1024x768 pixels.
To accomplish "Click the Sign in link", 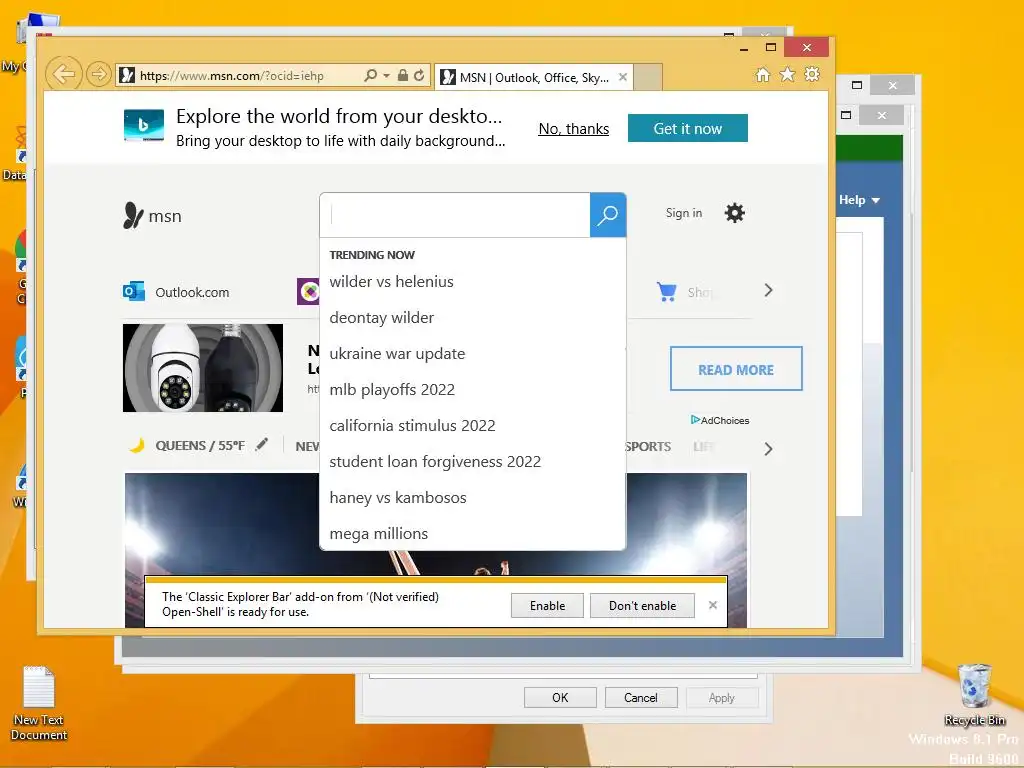I will click(x=684, y=213).
